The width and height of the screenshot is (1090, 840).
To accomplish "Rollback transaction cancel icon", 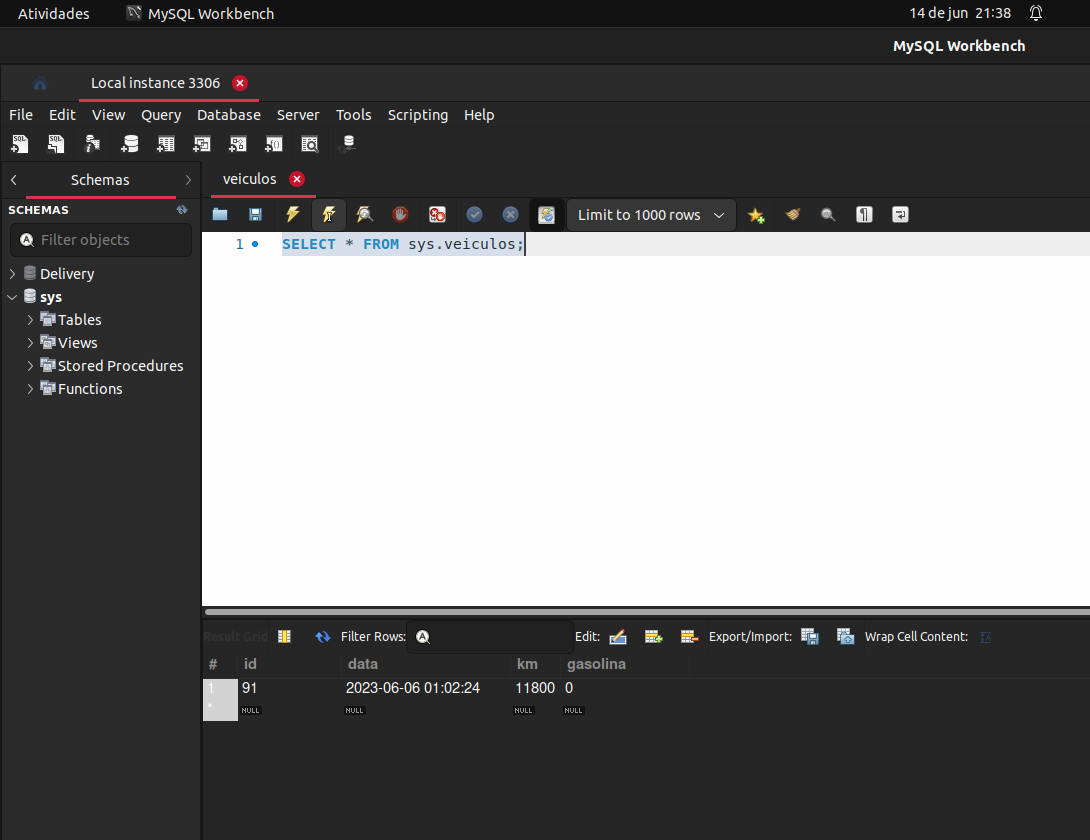I will click(x=510, y=214).
